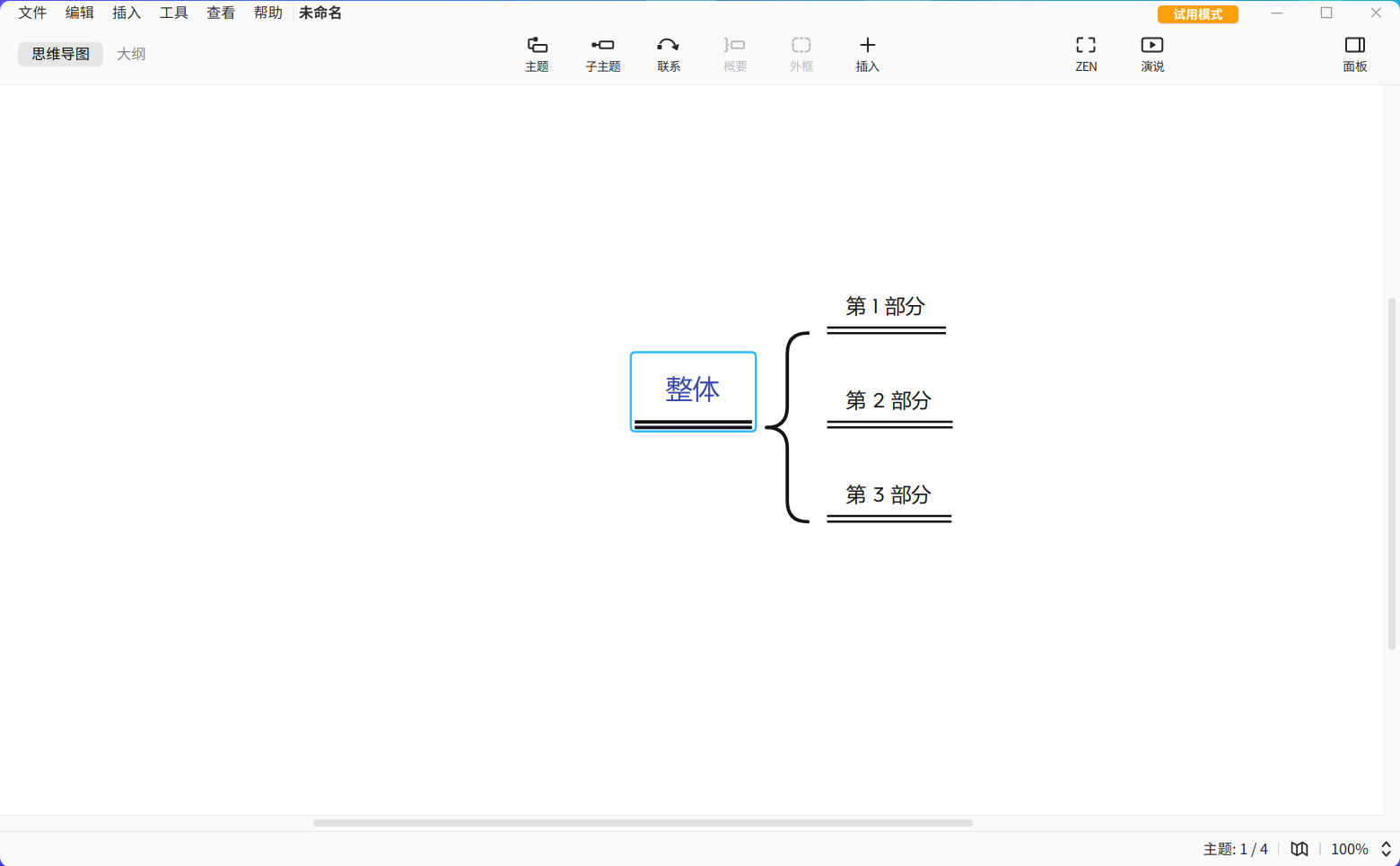Switch to 大纲 outline view
Image resolution: width=1400 pixels, height=866 pixels.
point(131,54)
